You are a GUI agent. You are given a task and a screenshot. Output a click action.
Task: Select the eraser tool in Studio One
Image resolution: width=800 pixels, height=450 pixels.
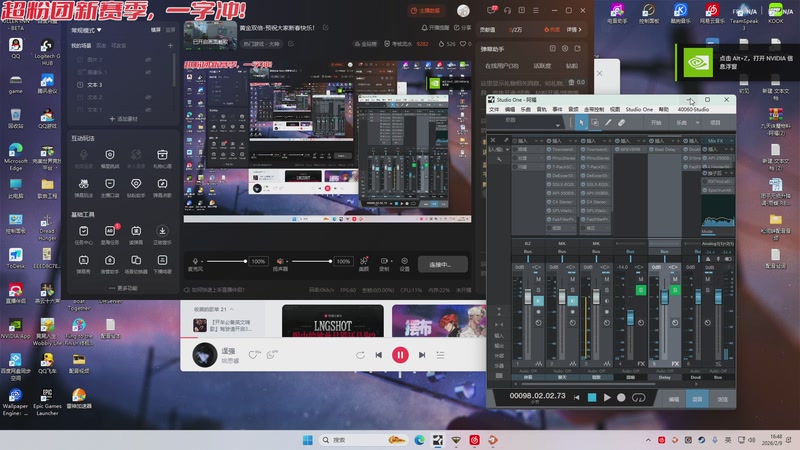(x=621, y=122)
